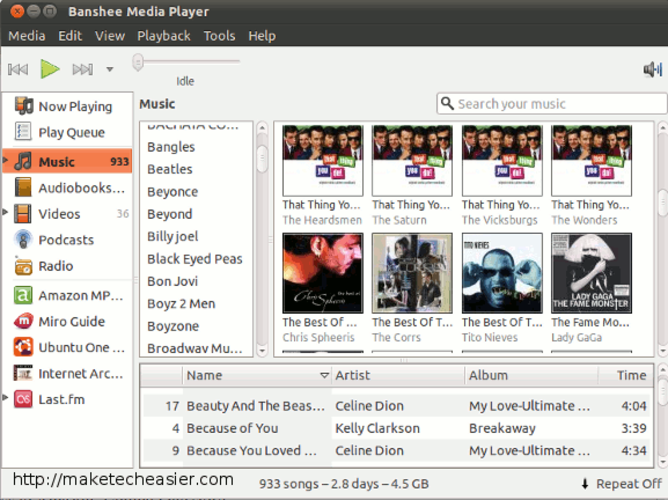Select Black Eyed Peas artist
This screenshot has width=668, height=500.
195,259
